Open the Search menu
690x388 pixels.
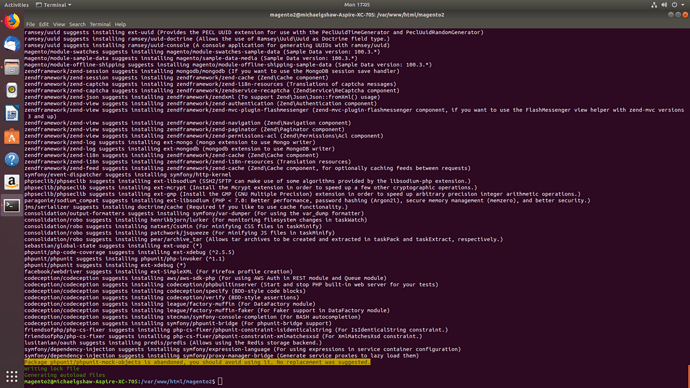(x=77, y=24)
